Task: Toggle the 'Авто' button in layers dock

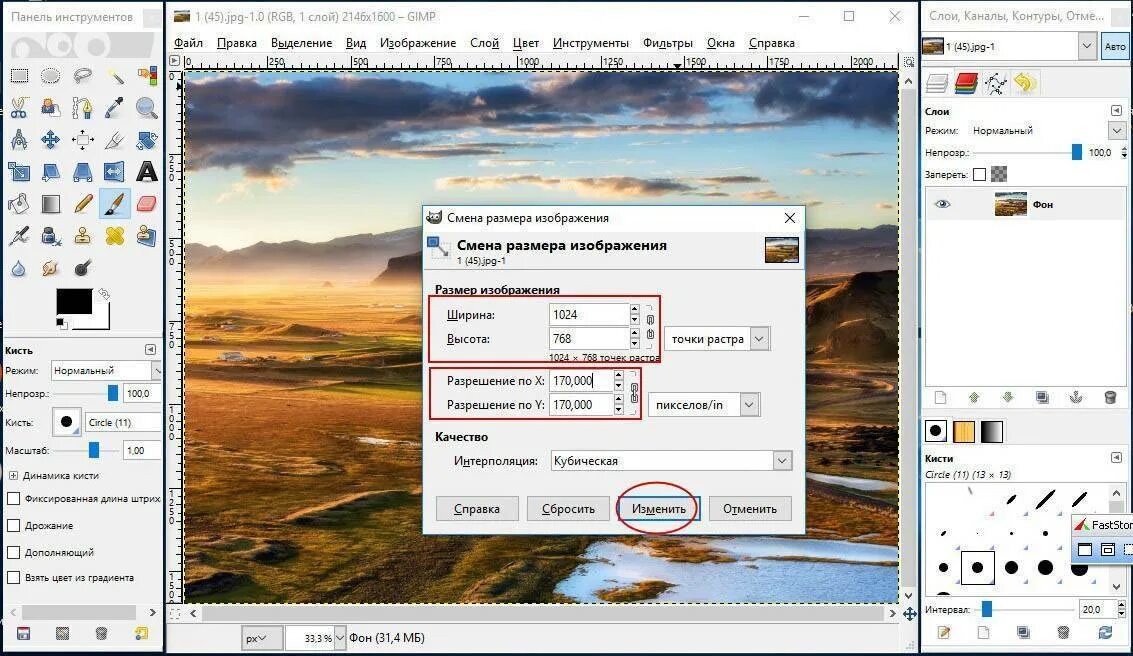Action: tap(1114, 46)
